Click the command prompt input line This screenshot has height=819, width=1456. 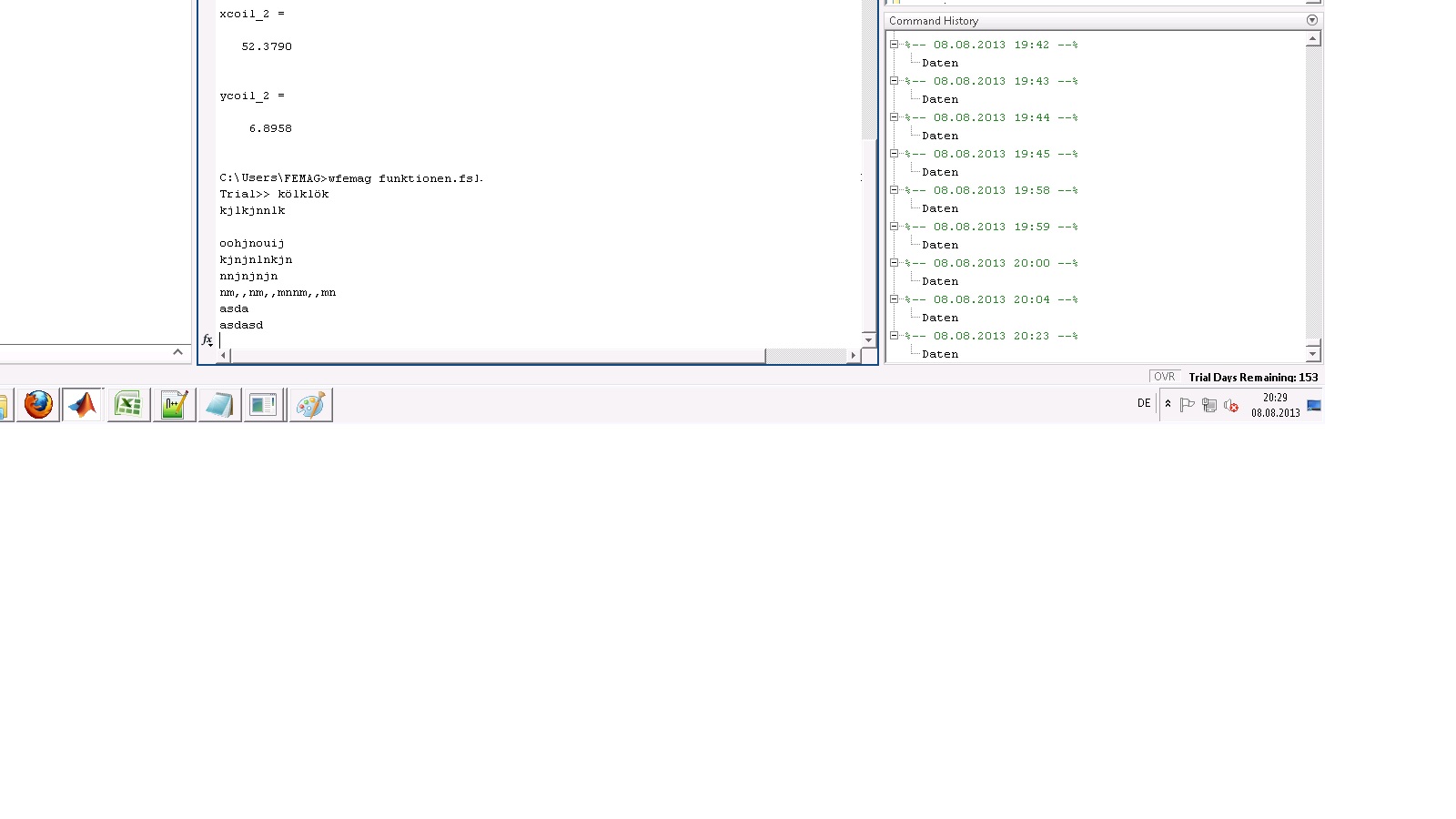click(x=537, y=339)
